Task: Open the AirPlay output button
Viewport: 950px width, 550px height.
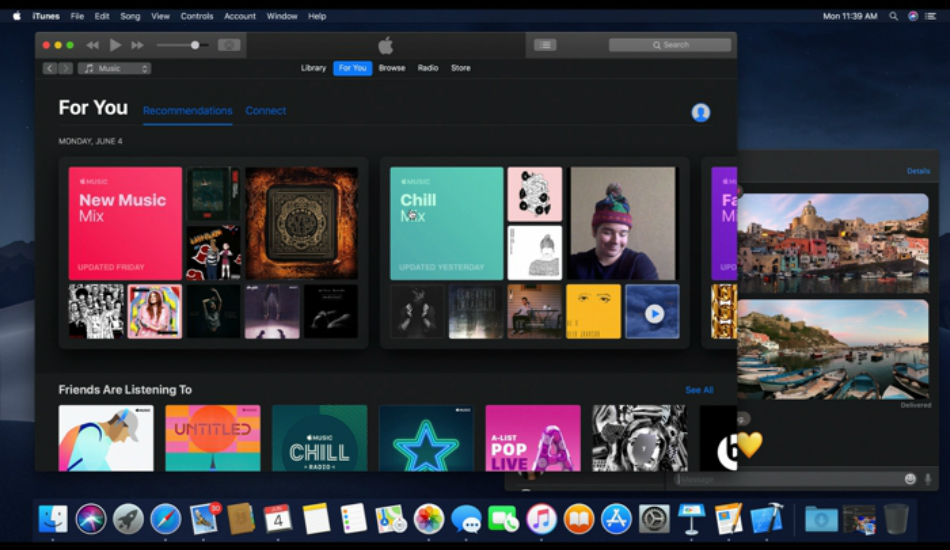Action: [x=229, y=45]
